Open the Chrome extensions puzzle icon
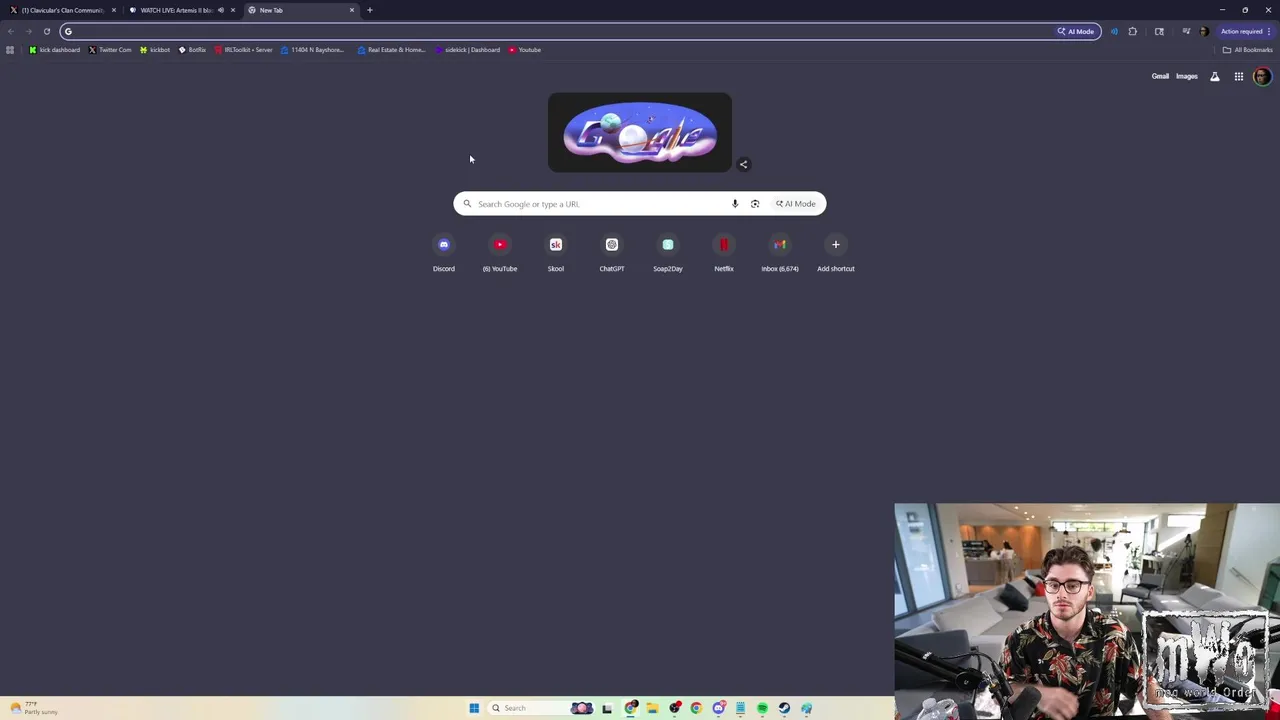 pos(1133,31)
